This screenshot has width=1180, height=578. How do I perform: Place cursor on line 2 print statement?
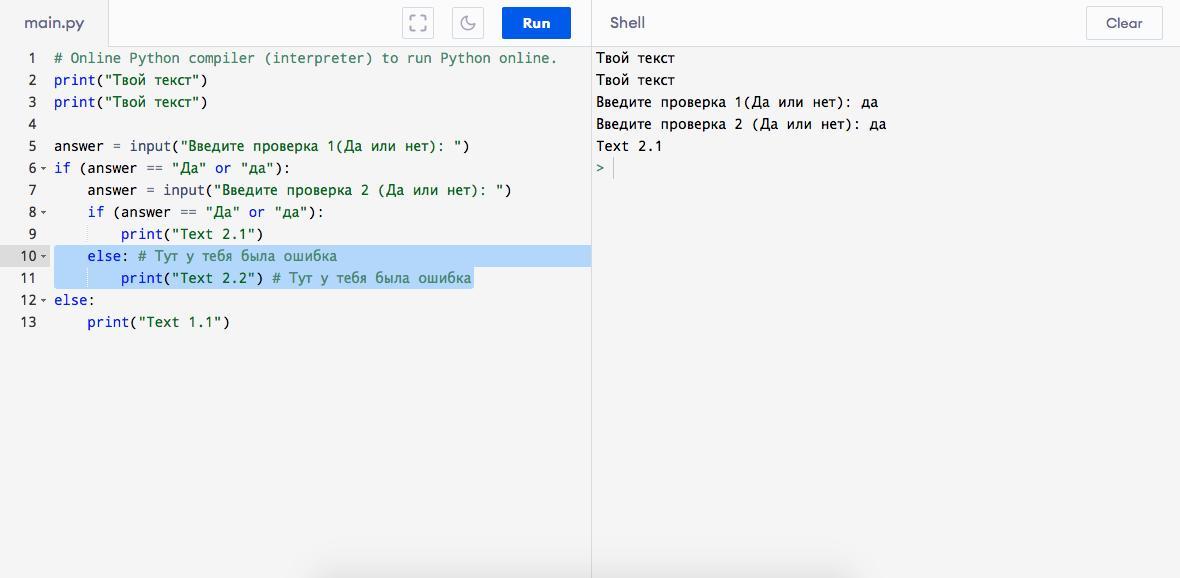pos(130,80)
